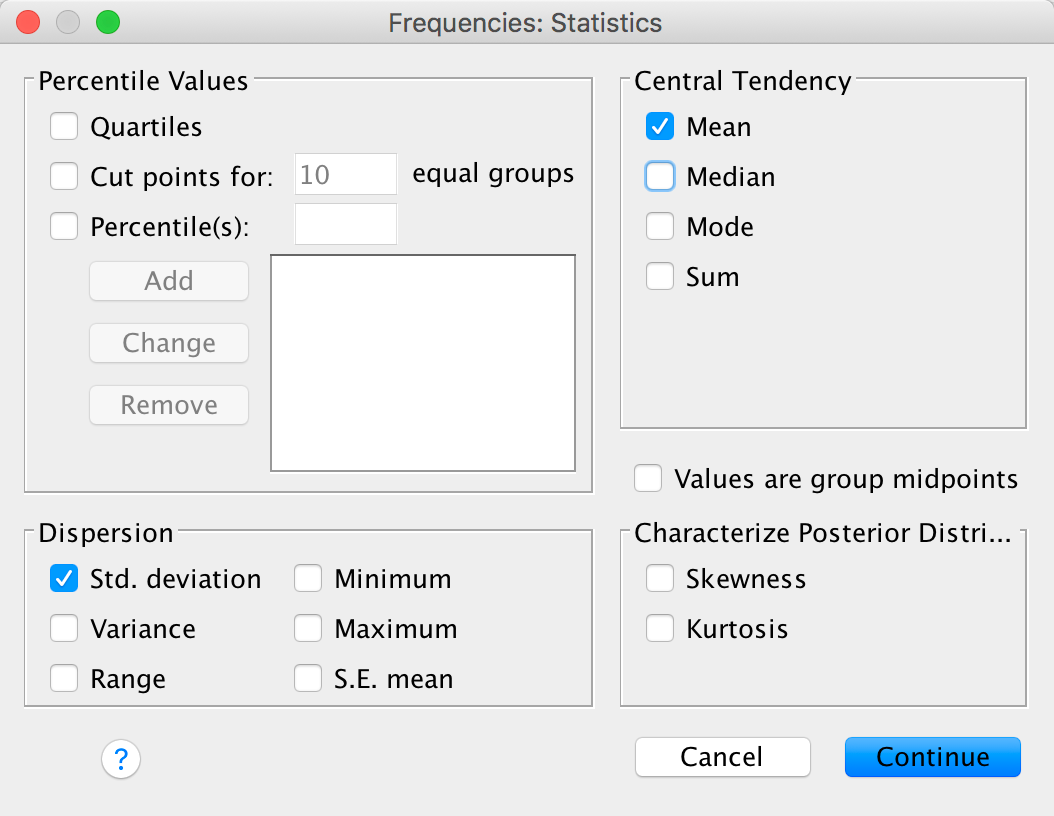Enable the Quartiles checkbox
This screenshot has height=816, width=1054.
64,127
